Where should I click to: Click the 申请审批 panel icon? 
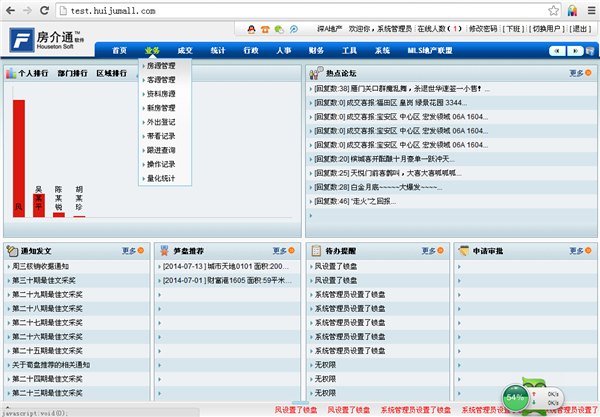[x=464, y=251]
